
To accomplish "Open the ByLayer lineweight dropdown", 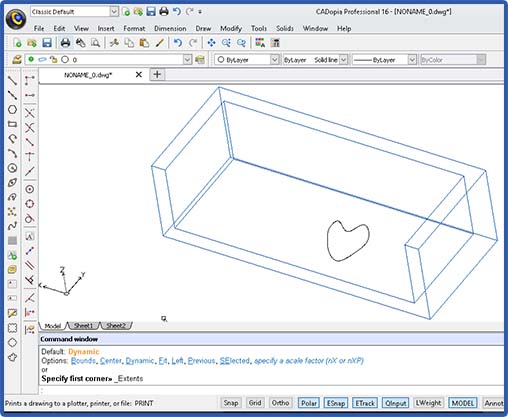I will click(x=412, y=60).
